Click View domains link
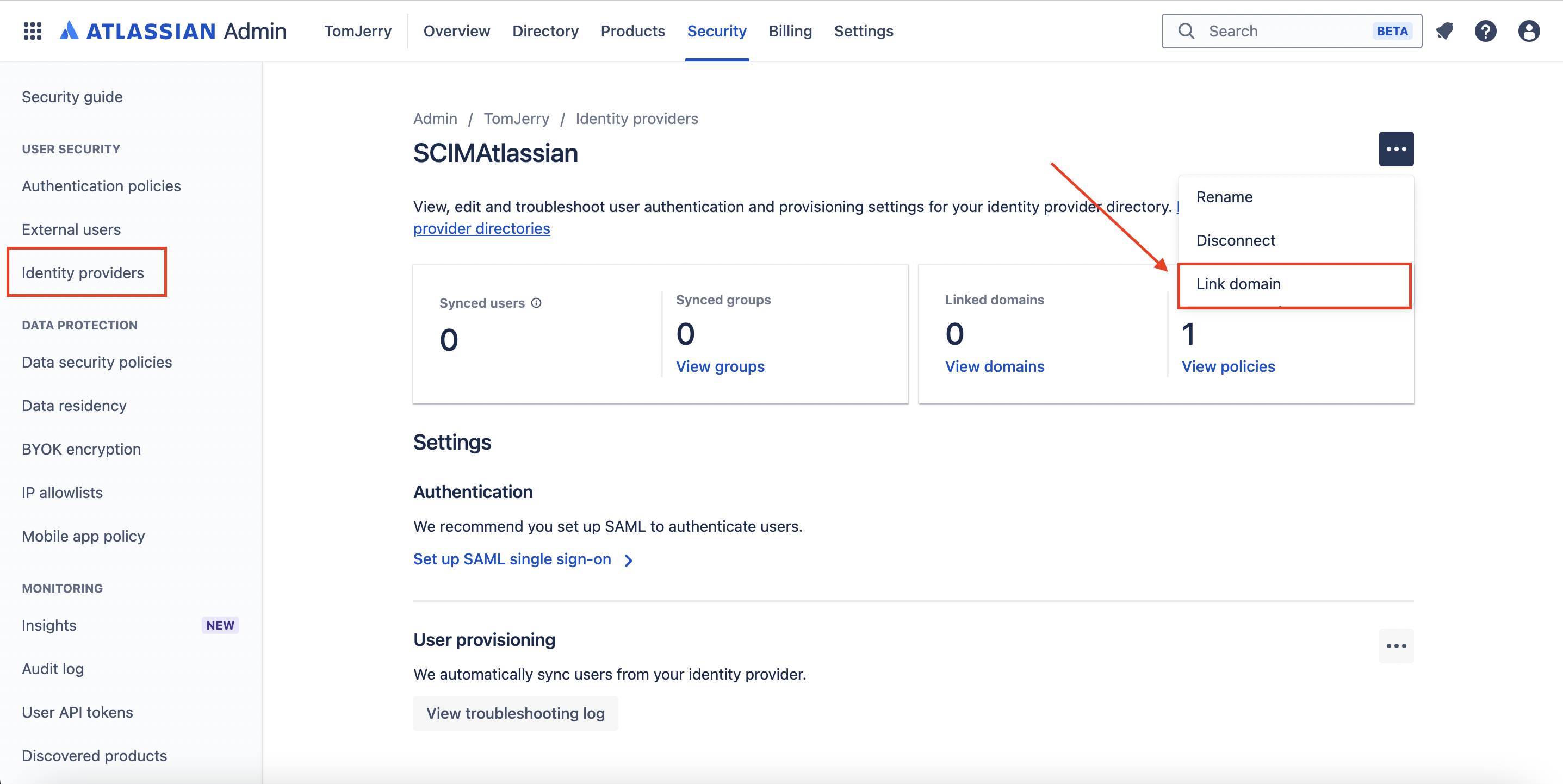Screen dimensions: 1563x784 (x=995, y=366)
